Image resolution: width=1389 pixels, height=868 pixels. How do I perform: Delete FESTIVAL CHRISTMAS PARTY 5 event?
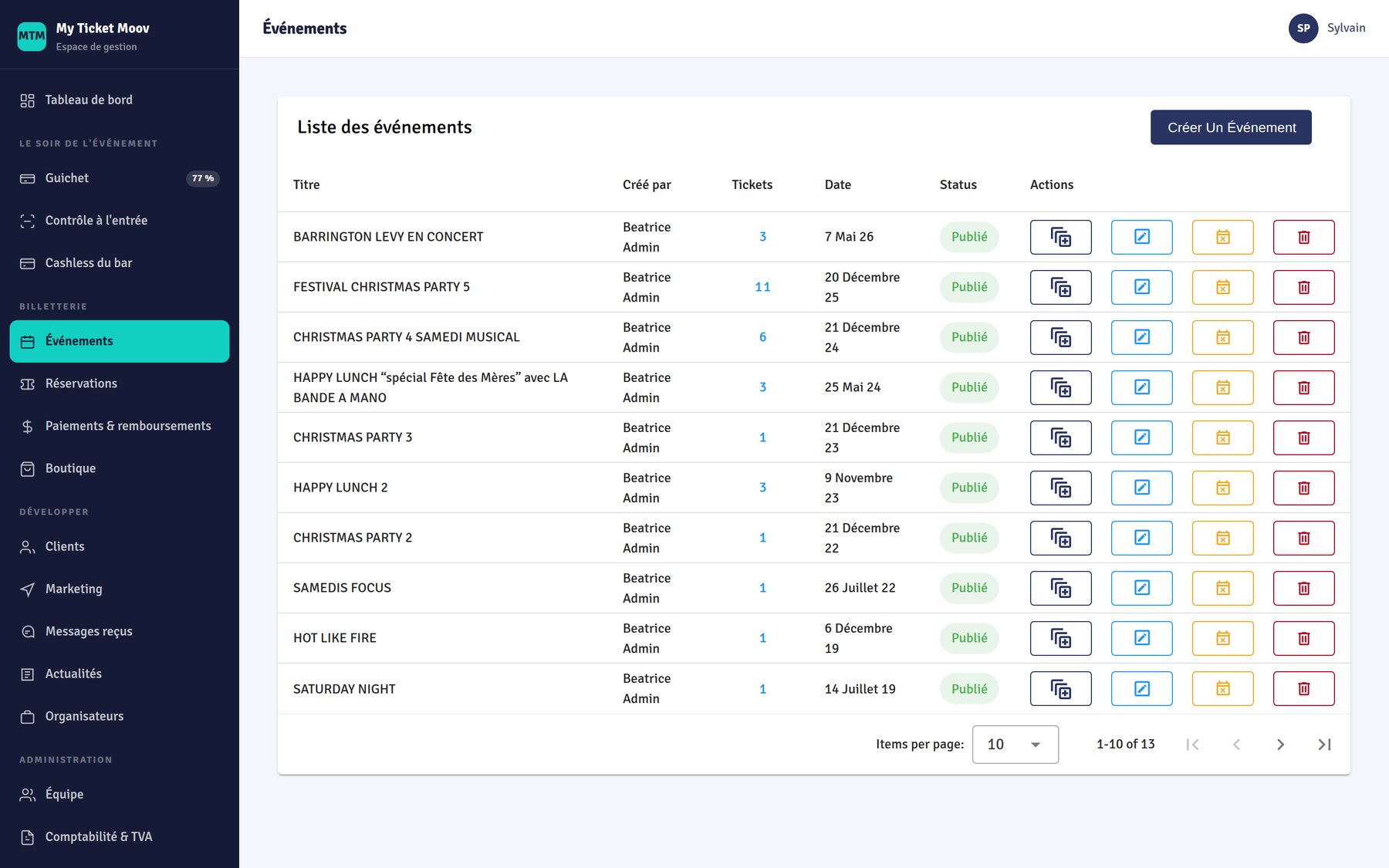1303,287
